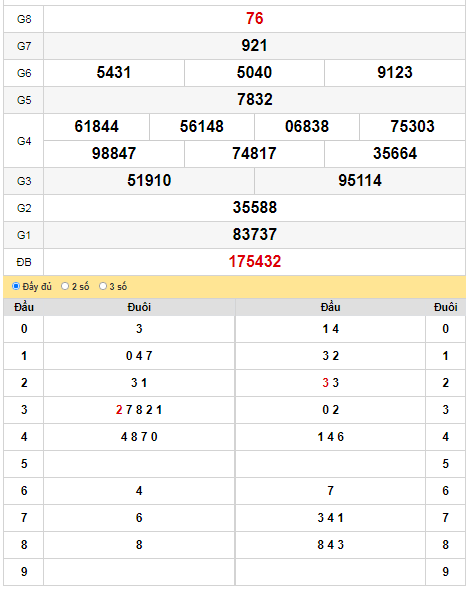This screenshot has width=469, height=589.
Task: Click G4 number 98847
Action: (114, 154)
